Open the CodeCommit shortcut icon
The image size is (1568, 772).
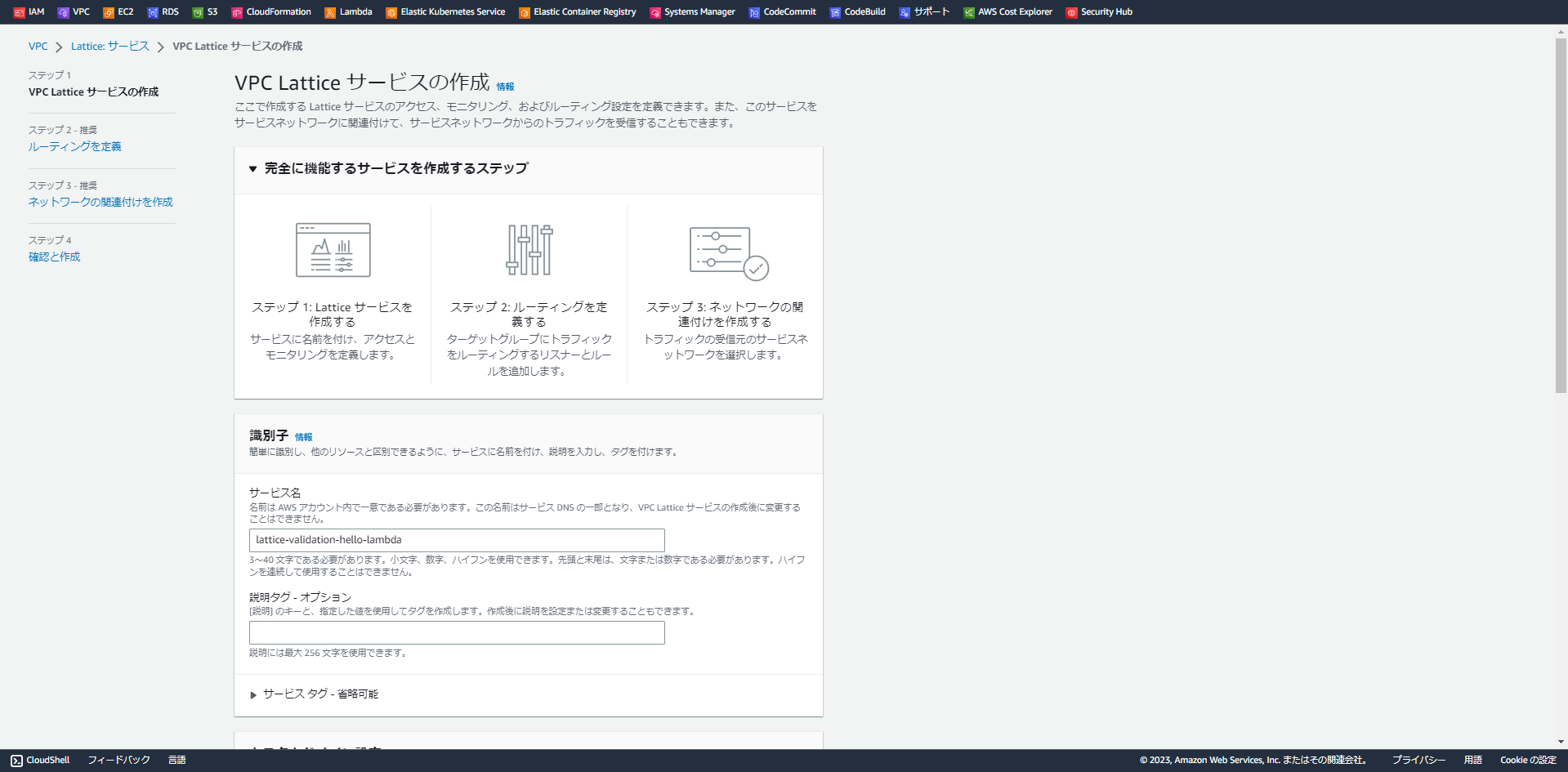click(x=754, y=12)
